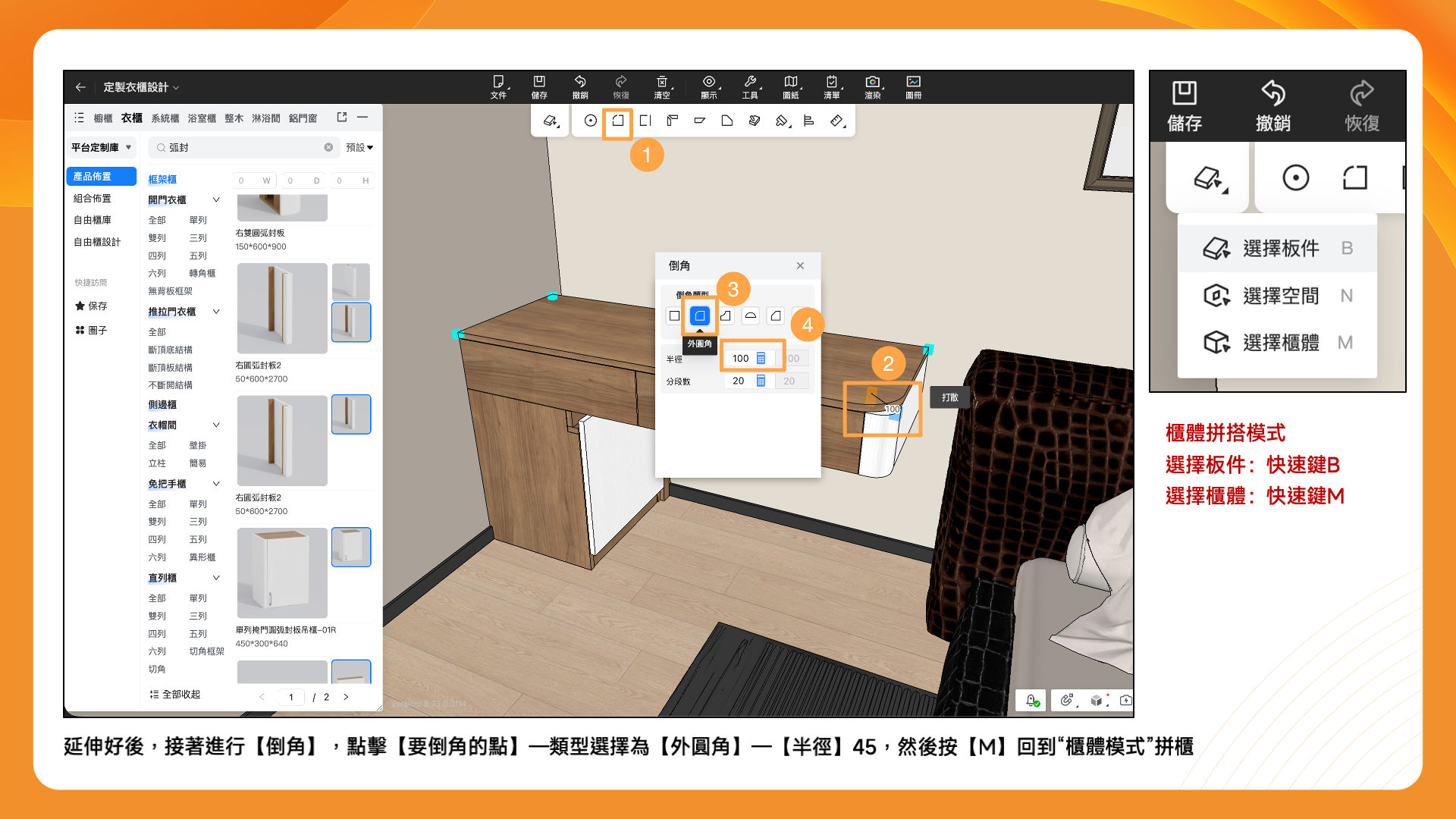The image size is (1456, 819).
Task: Select the semicircle arc corner type
Action: tap(750, 315)
